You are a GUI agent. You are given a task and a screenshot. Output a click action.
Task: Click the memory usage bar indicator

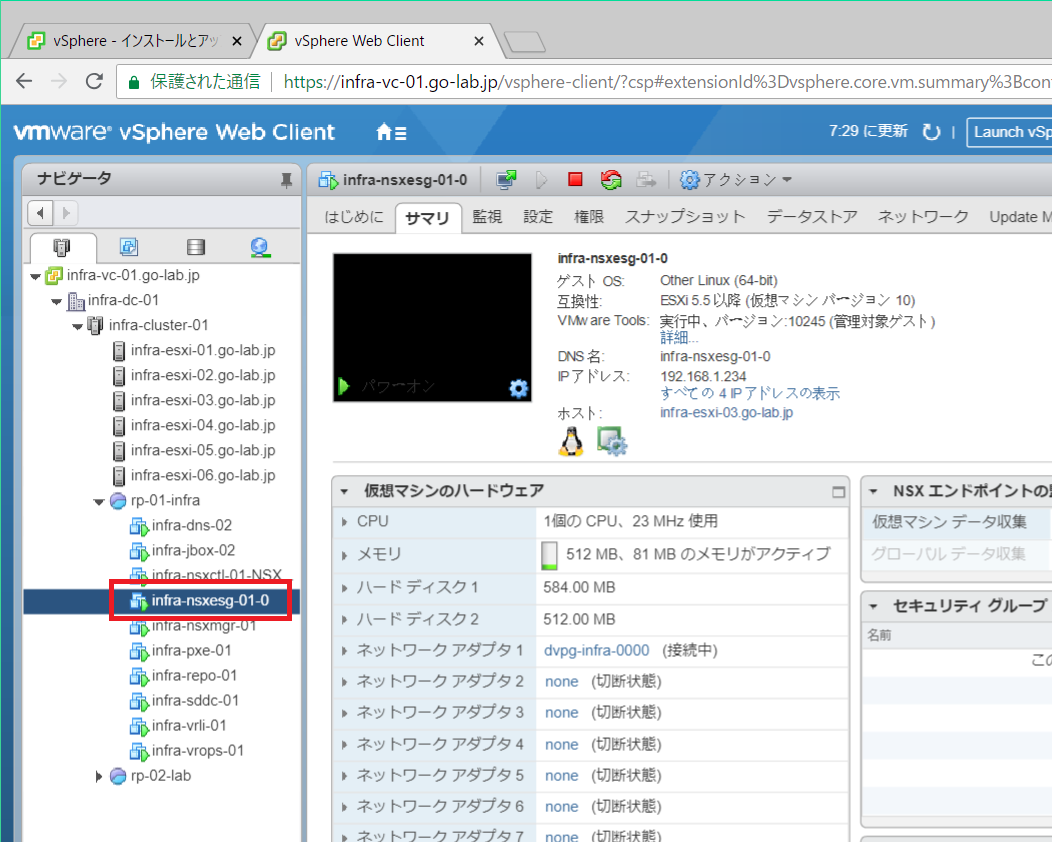click(x=549, y=556)
